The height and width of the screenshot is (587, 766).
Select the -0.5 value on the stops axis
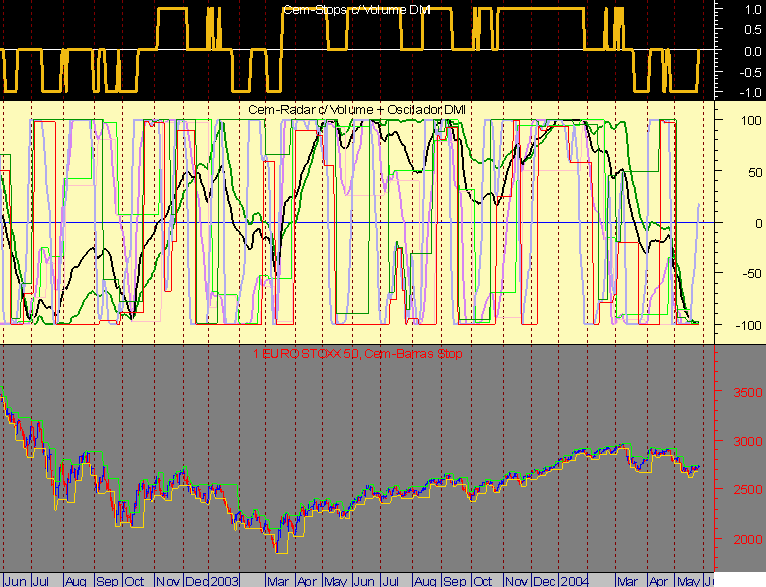coord(750,72)
